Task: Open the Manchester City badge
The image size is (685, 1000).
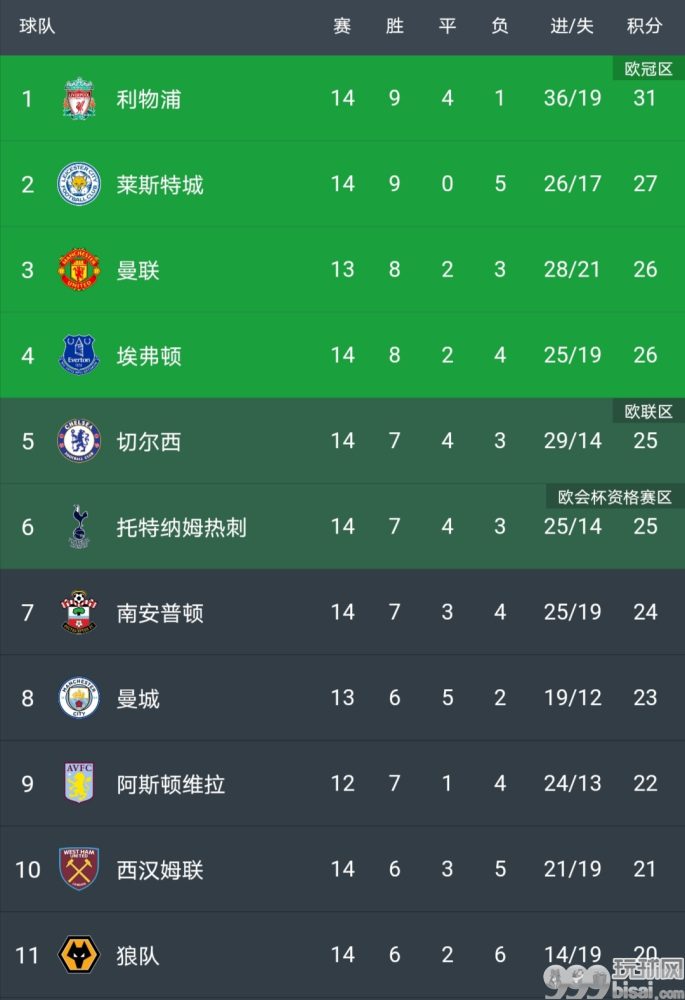Action: click(x=79, y=698)
